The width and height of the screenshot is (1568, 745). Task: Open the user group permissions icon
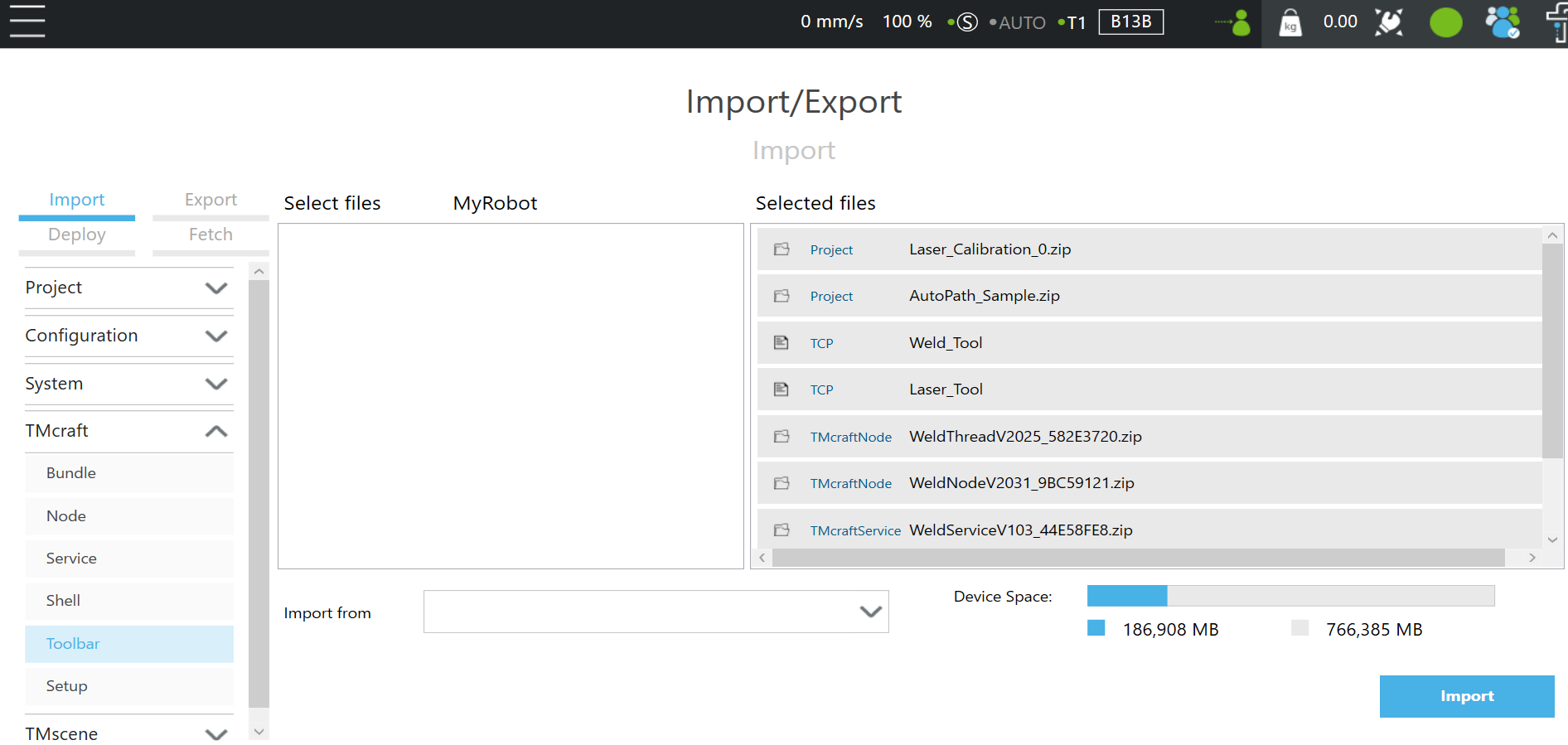1502,22
